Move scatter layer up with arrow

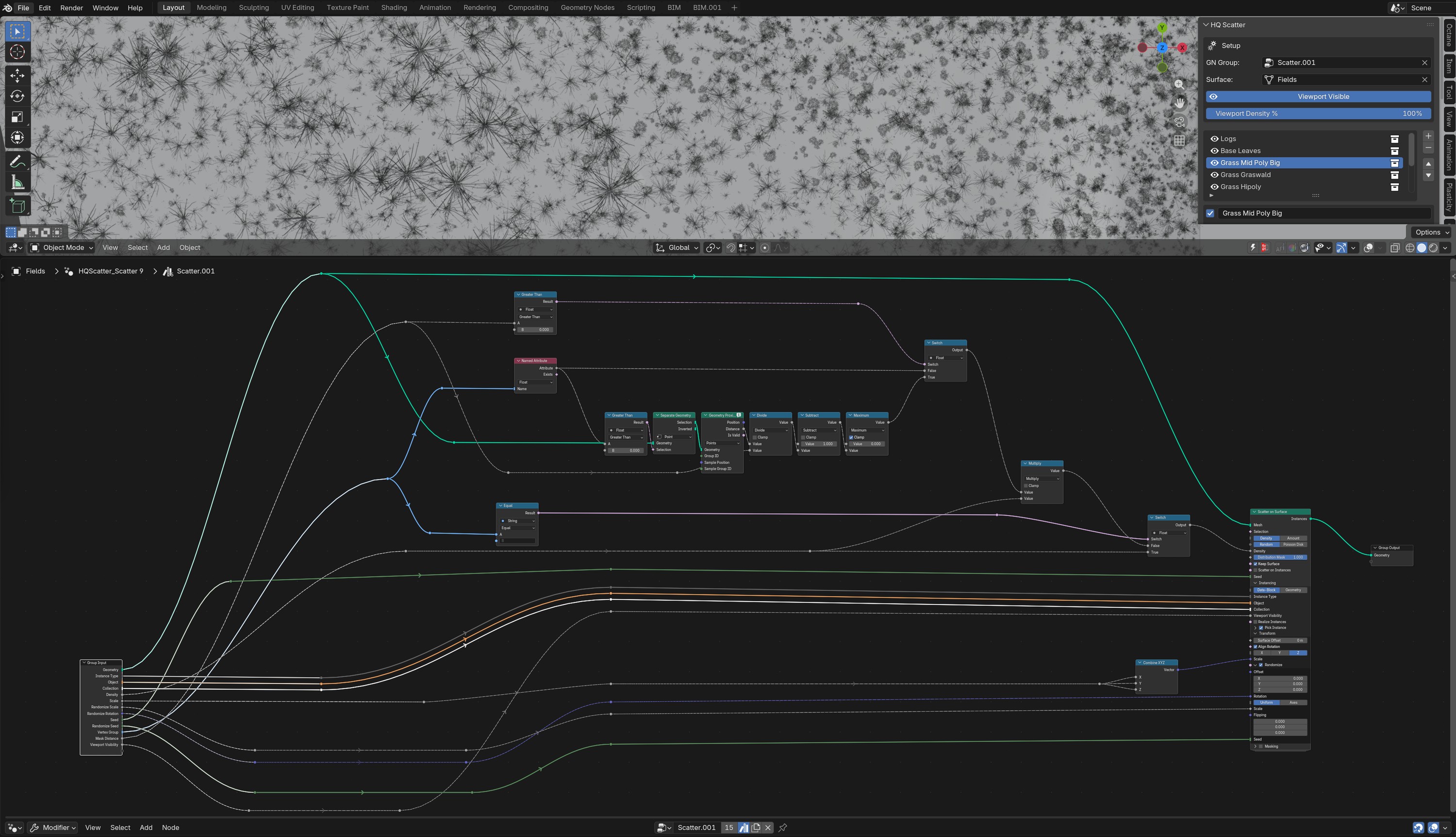(x=1428, y=164)
